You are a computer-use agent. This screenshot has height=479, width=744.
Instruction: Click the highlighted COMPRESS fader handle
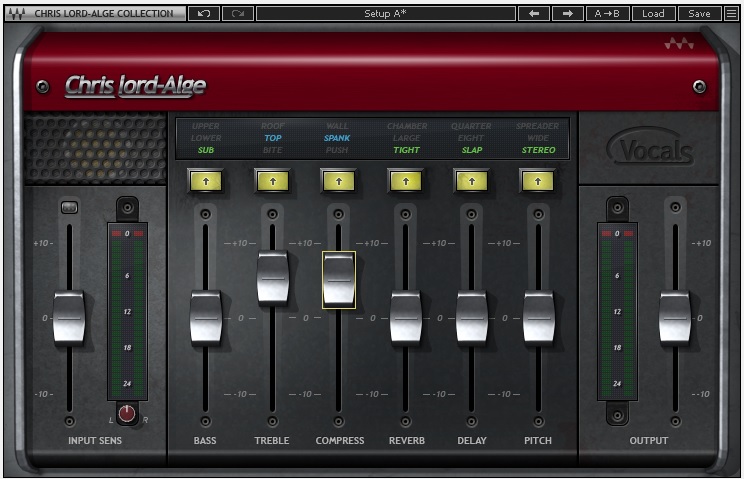point(339,279)
